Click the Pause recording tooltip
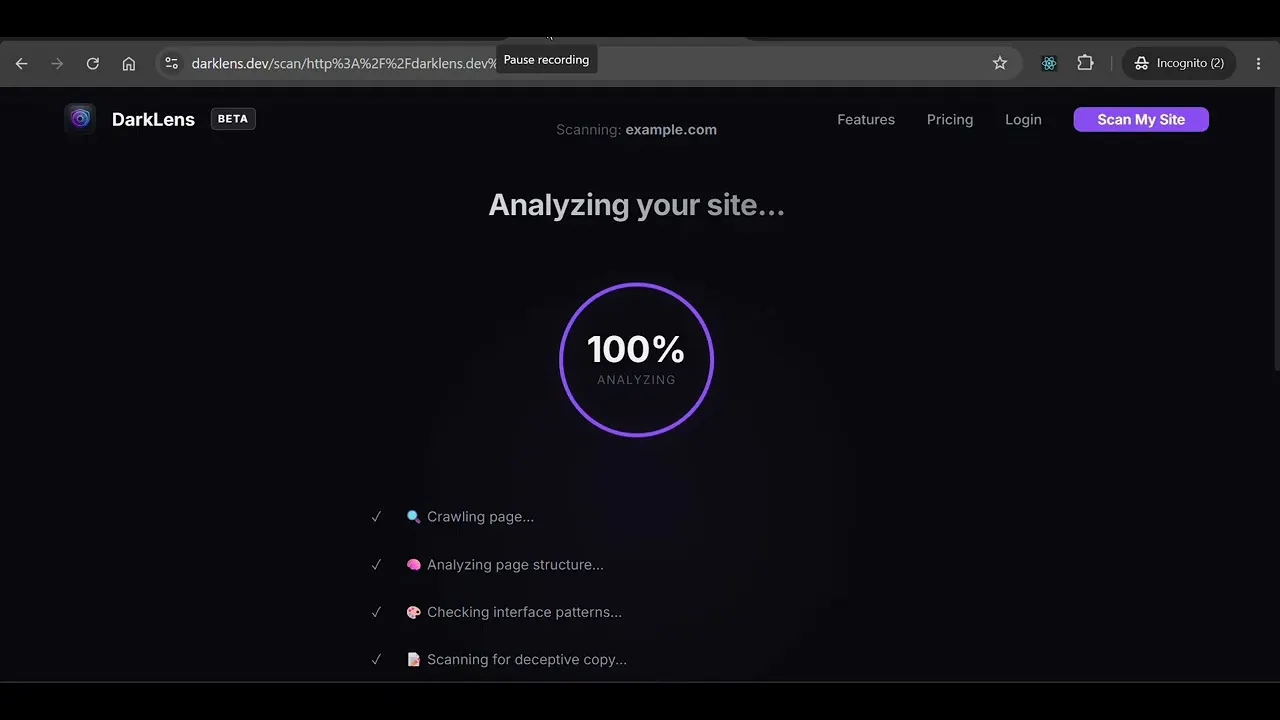Screen dimensions: 1280x720 click(546, 60)
